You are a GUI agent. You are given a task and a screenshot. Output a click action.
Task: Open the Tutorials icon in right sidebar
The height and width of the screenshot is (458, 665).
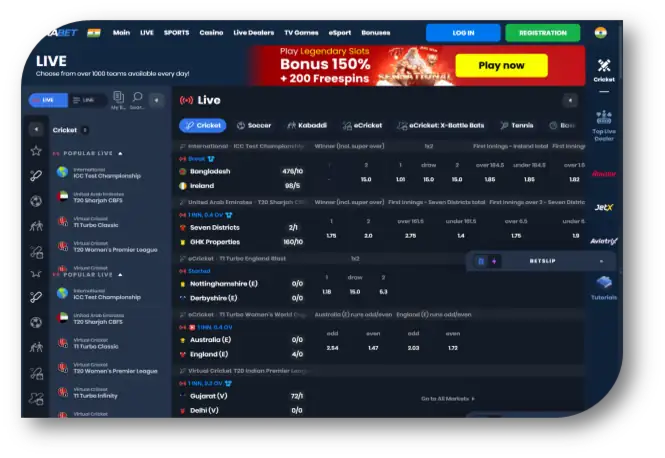[604, 287]
